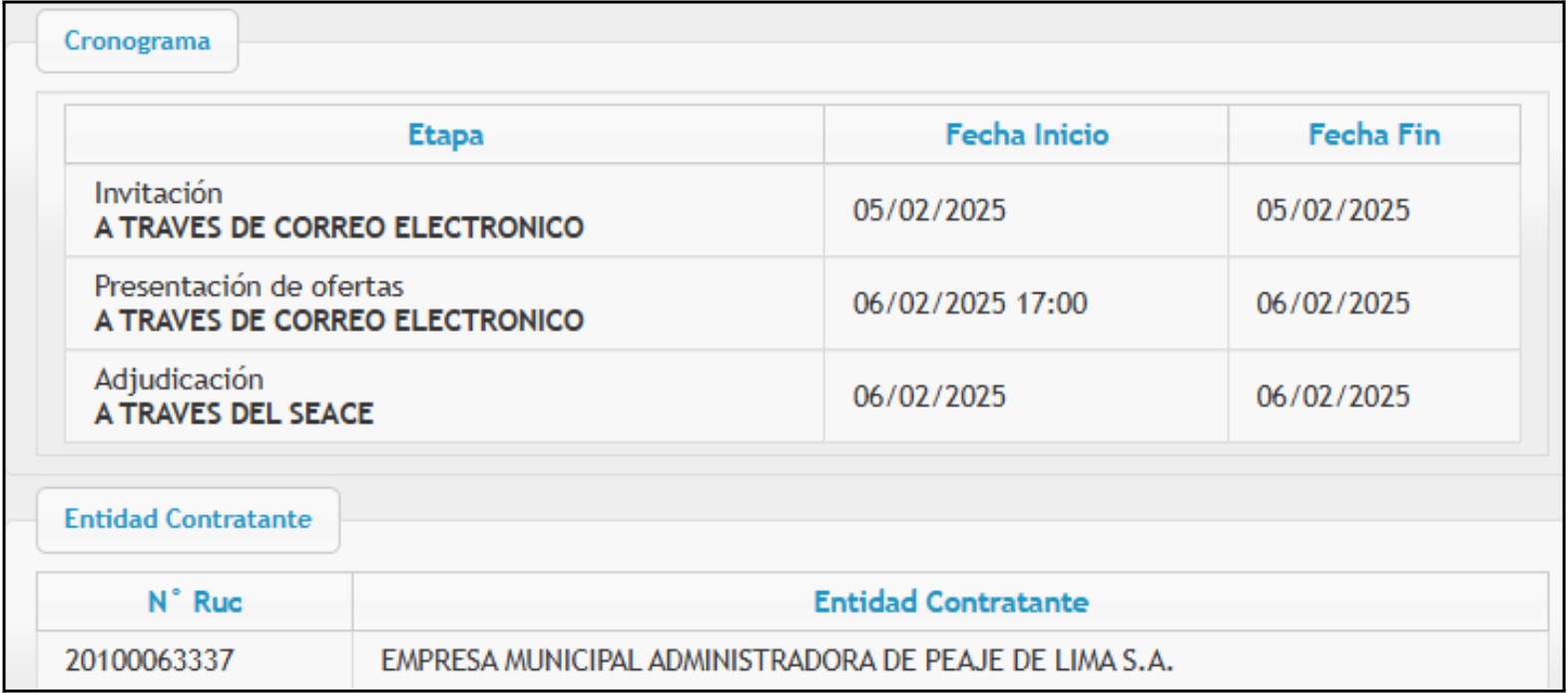Click the first A TRAVES DE CORREO ELECTRONICO text
Viewport: 1568px width, 693px height.
tap(339, 228)
